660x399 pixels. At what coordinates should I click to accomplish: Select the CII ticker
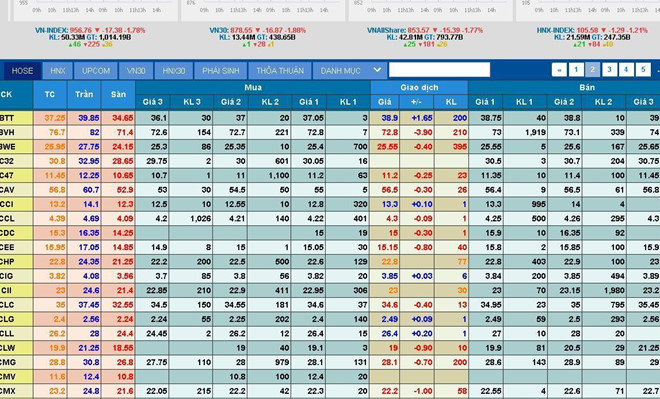coord(6,290)
